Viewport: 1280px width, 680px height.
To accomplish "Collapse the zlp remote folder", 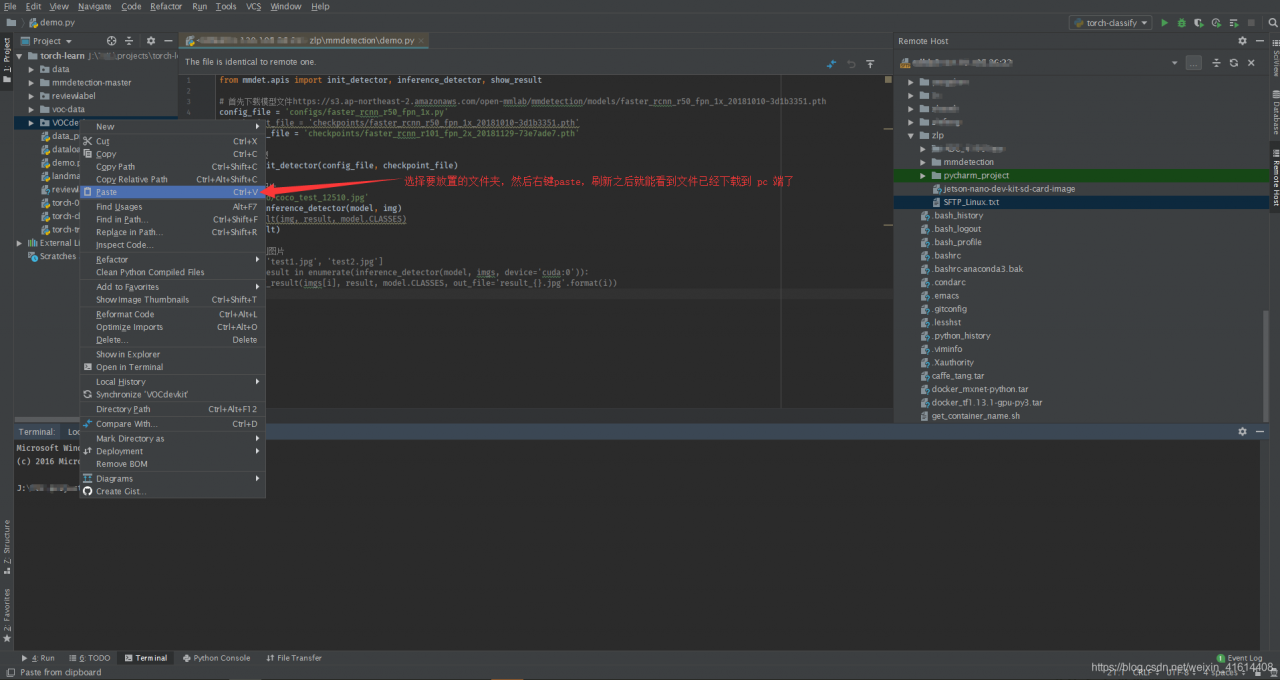I will [x=910, y=135].
